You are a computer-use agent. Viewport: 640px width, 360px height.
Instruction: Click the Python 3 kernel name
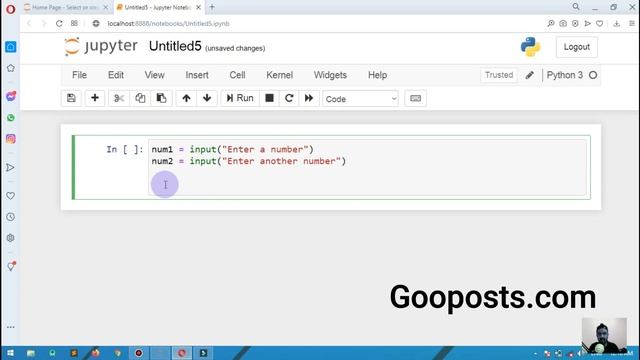tap(564, 75)
